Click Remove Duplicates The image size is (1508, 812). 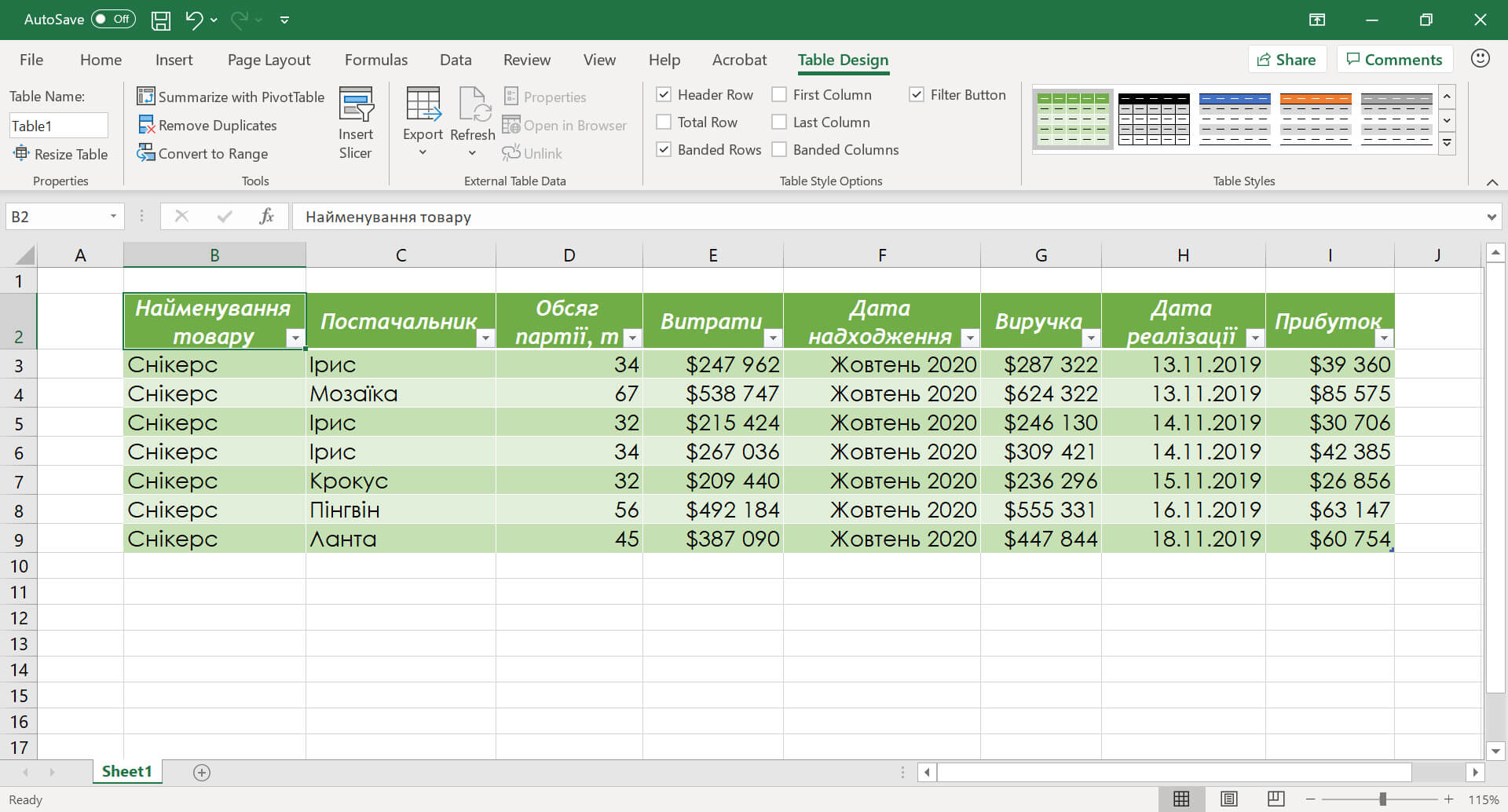[208, 124]
